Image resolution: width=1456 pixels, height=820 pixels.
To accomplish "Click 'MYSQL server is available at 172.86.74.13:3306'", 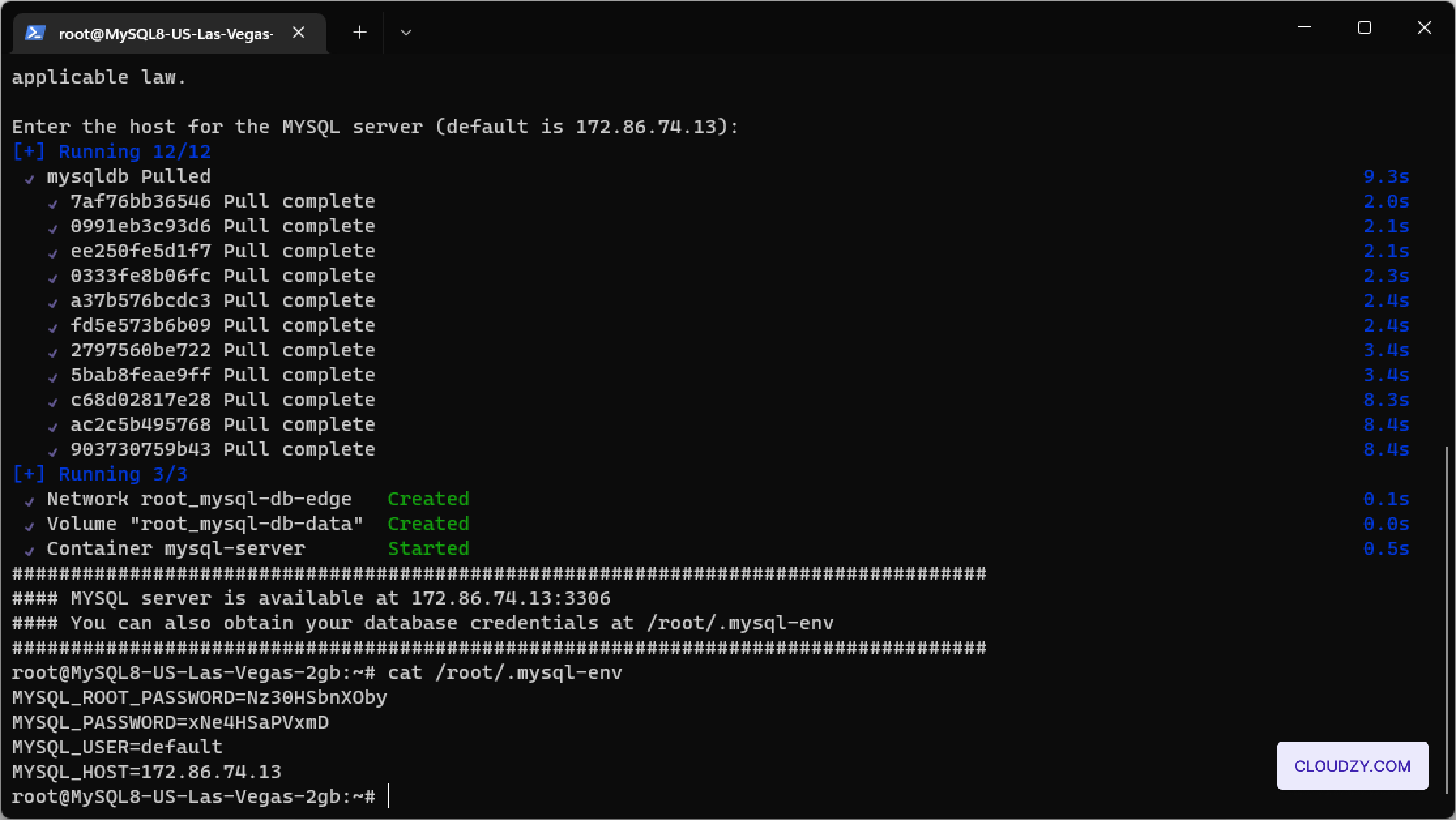I will 340,599.
